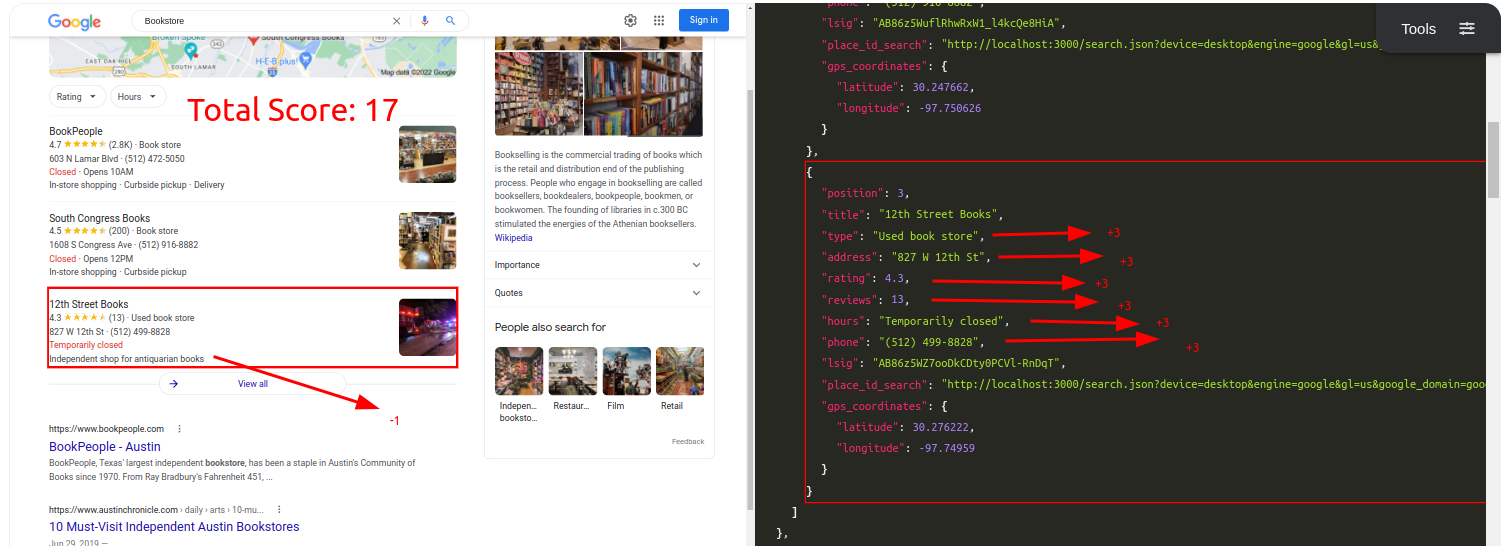Start voice search with microphone icon

[425, 20]
